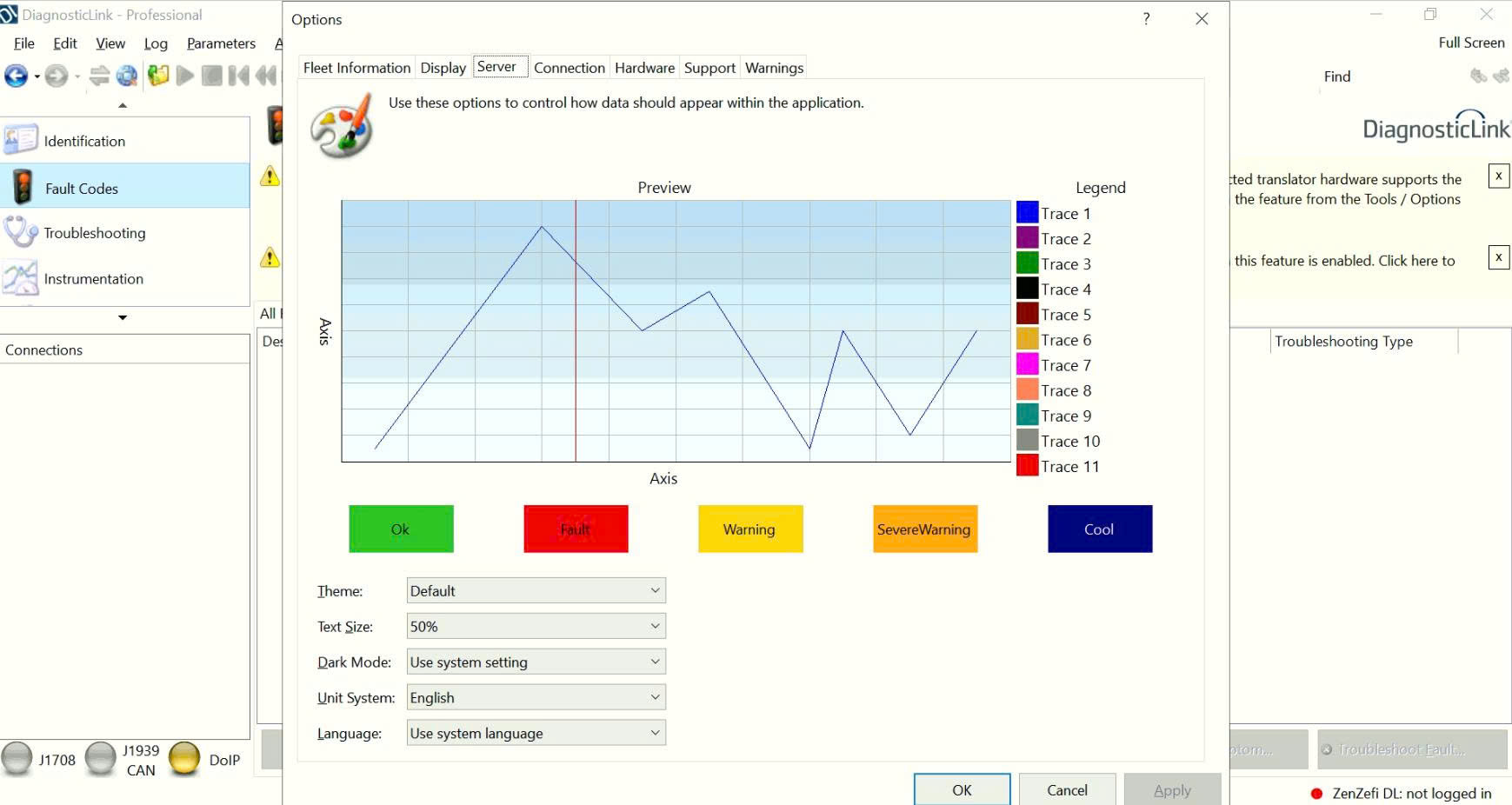The image size is (1512, 805).
Task: Click the J1708 connection status light
Action: (x=17, y=759)
